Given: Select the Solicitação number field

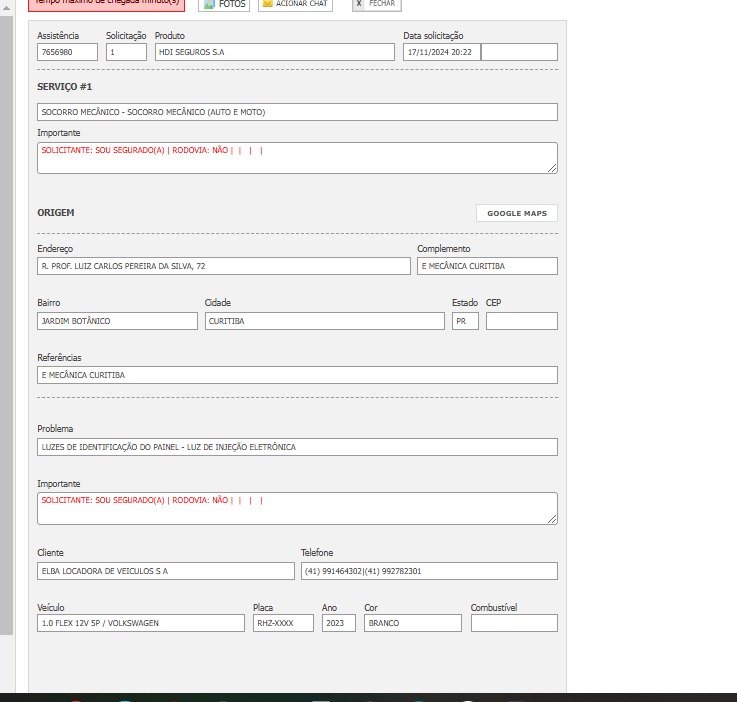Looking at the screenshot, I should pyautogui.click(x=126, y=52).
